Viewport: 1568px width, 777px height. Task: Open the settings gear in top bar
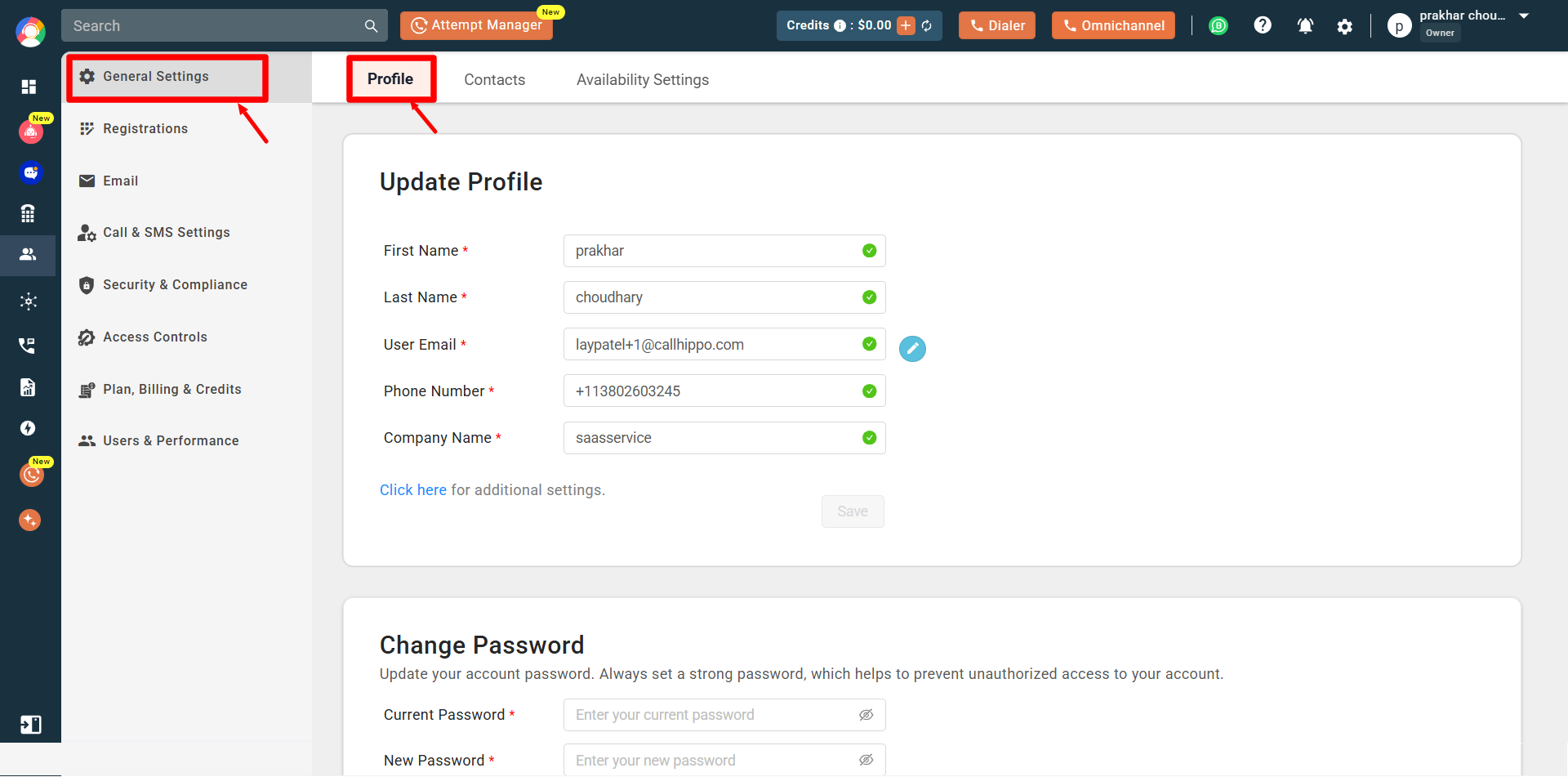coord(1345,26)
